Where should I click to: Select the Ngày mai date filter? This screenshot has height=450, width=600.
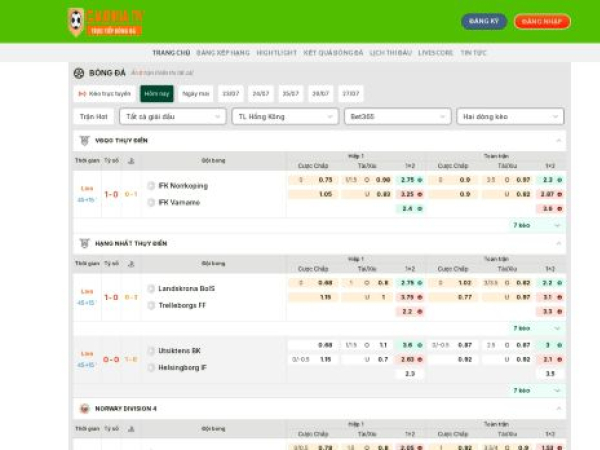[196, 94]
